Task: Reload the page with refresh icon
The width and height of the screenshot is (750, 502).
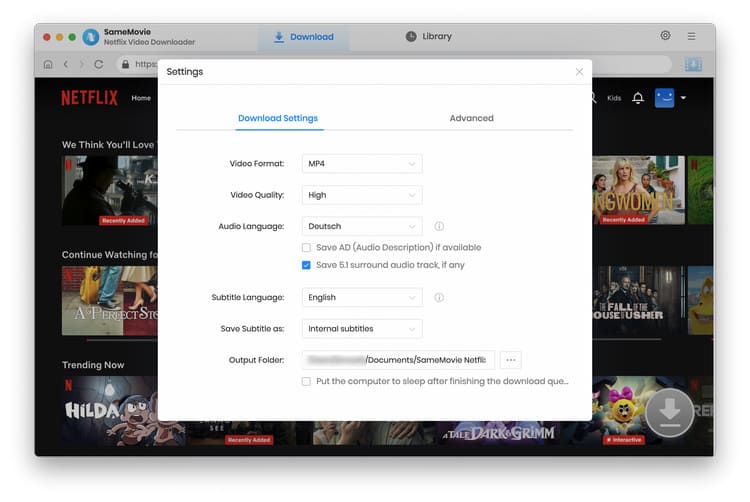Action: 99,64
